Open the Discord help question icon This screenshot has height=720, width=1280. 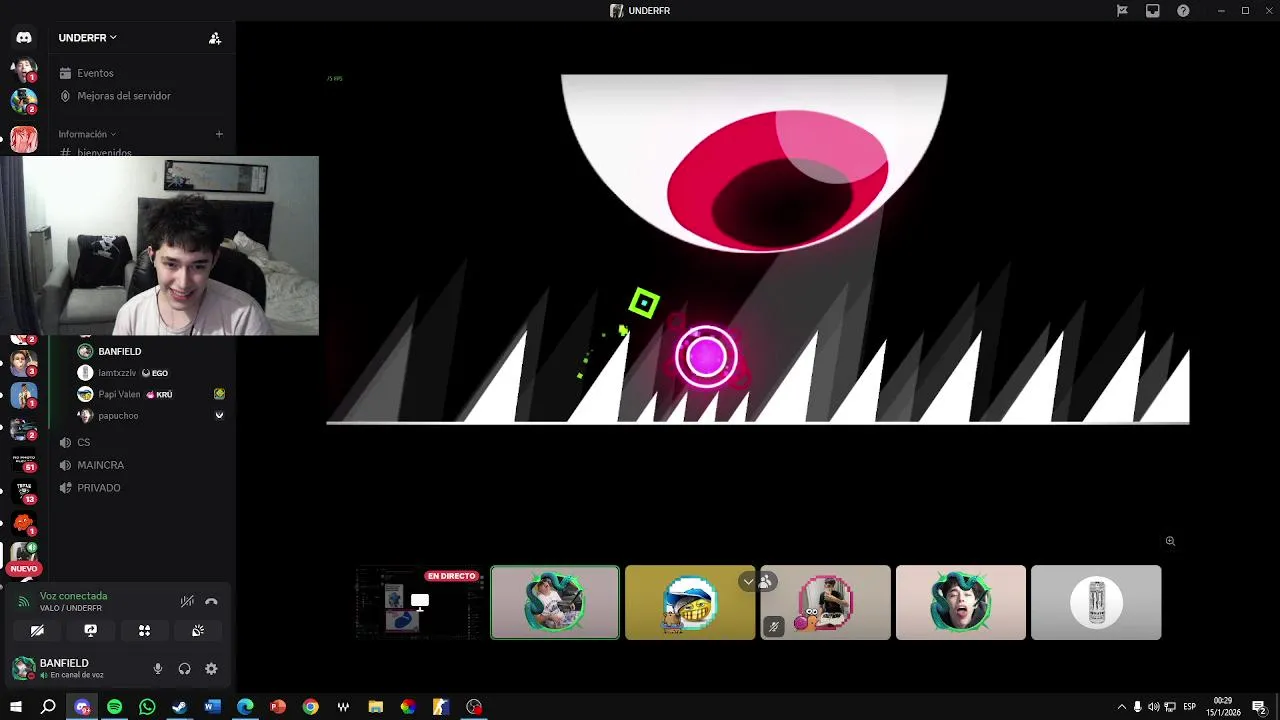point(1183,11)
